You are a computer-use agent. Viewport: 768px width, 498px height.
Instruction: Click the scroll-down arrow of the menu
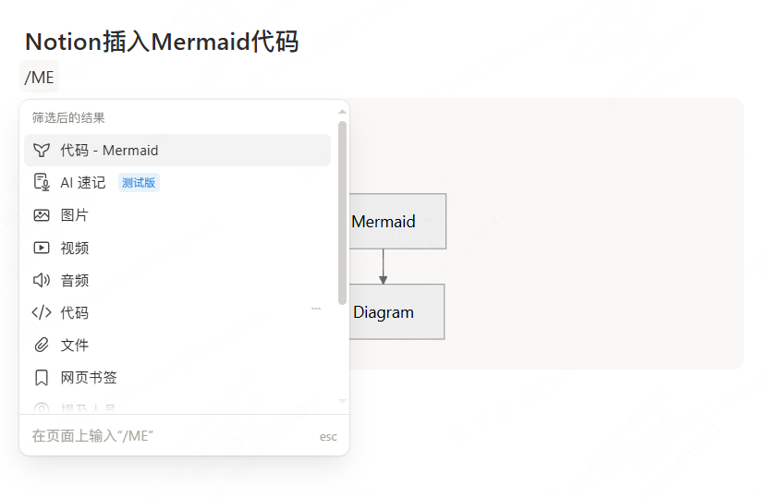(342, 401)
